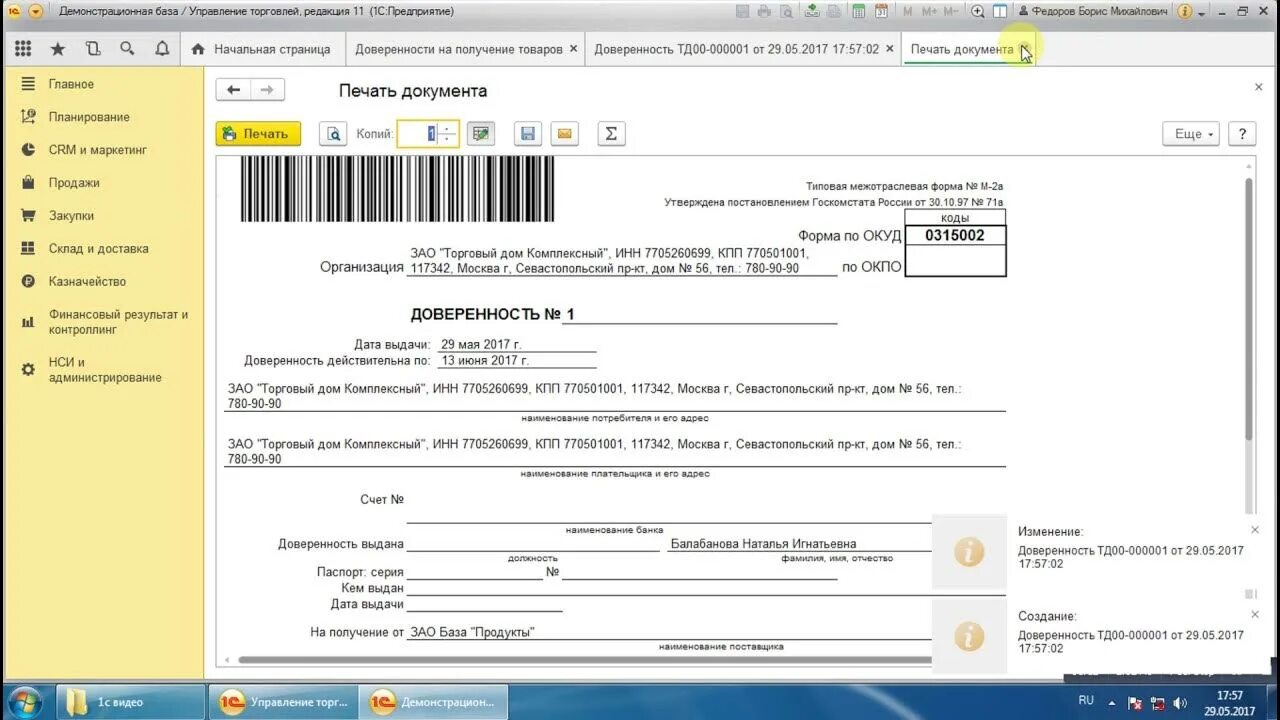The width and height of the screenshot is (1280, 720).
Task: Toggle the window layout panel icon in the title bar
Action: 1000,11
